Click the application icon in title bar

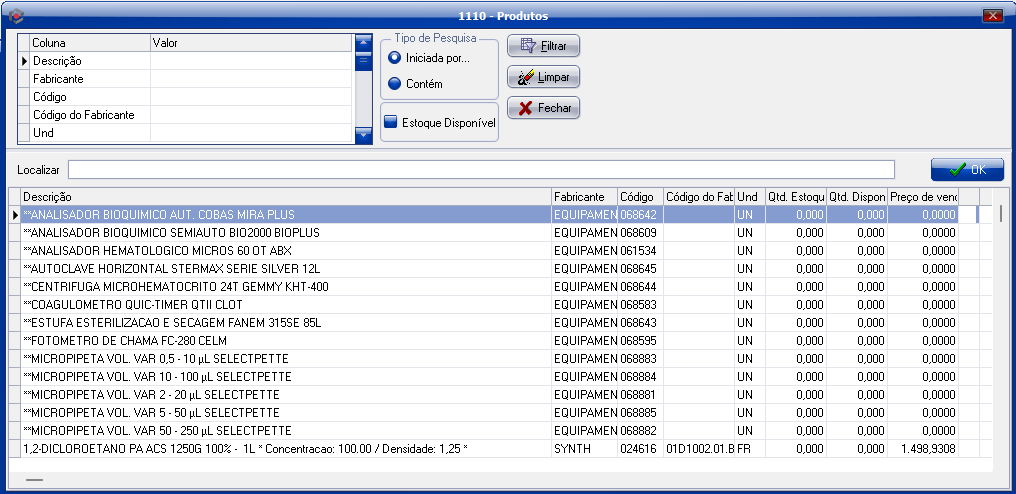pyautogui.click(x=13, y=15)
